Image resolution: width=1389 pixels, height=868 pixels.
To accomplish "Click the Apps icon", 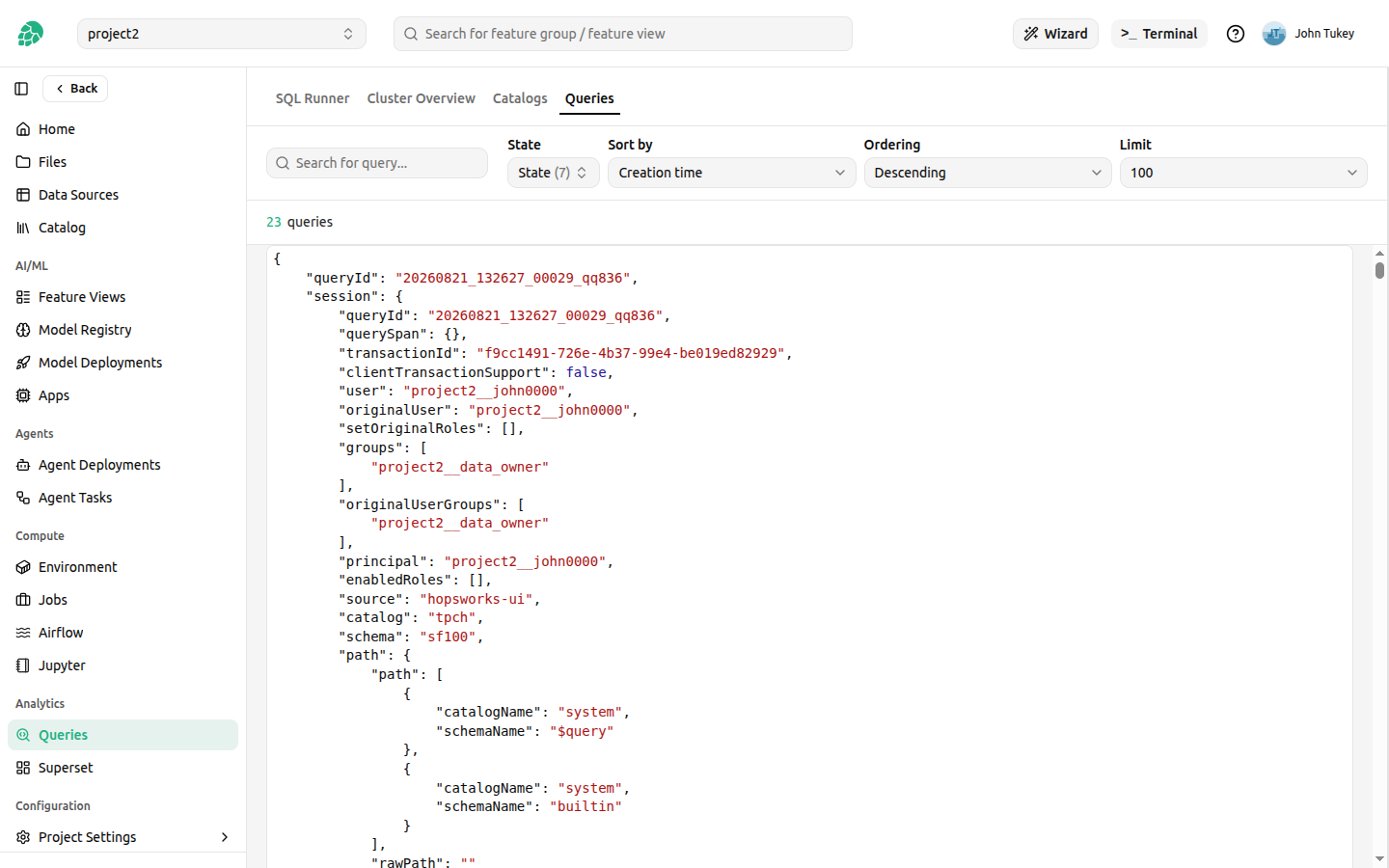I will [23, 395].
